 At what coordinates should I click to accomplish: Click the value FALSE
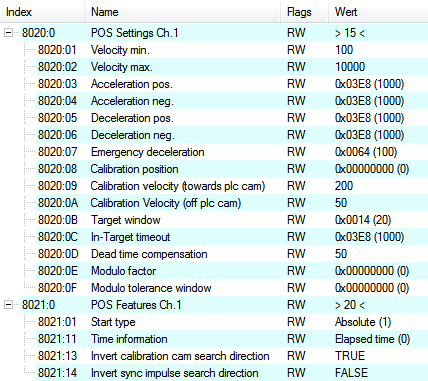(351, 373)
